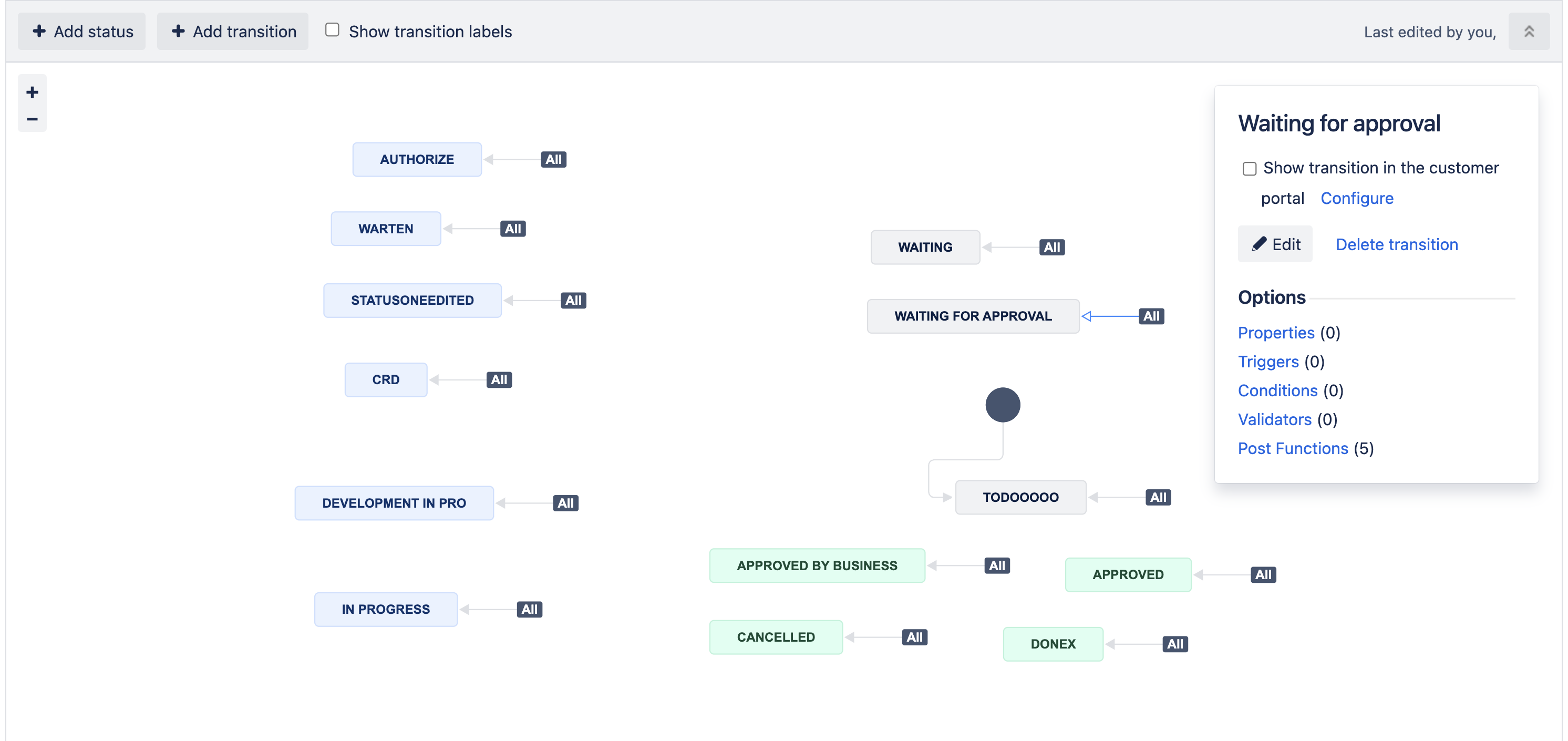Click the workflow initial start circle node
The width and height of the screenshot is (1568, 741).
[x=1002, y=405]
